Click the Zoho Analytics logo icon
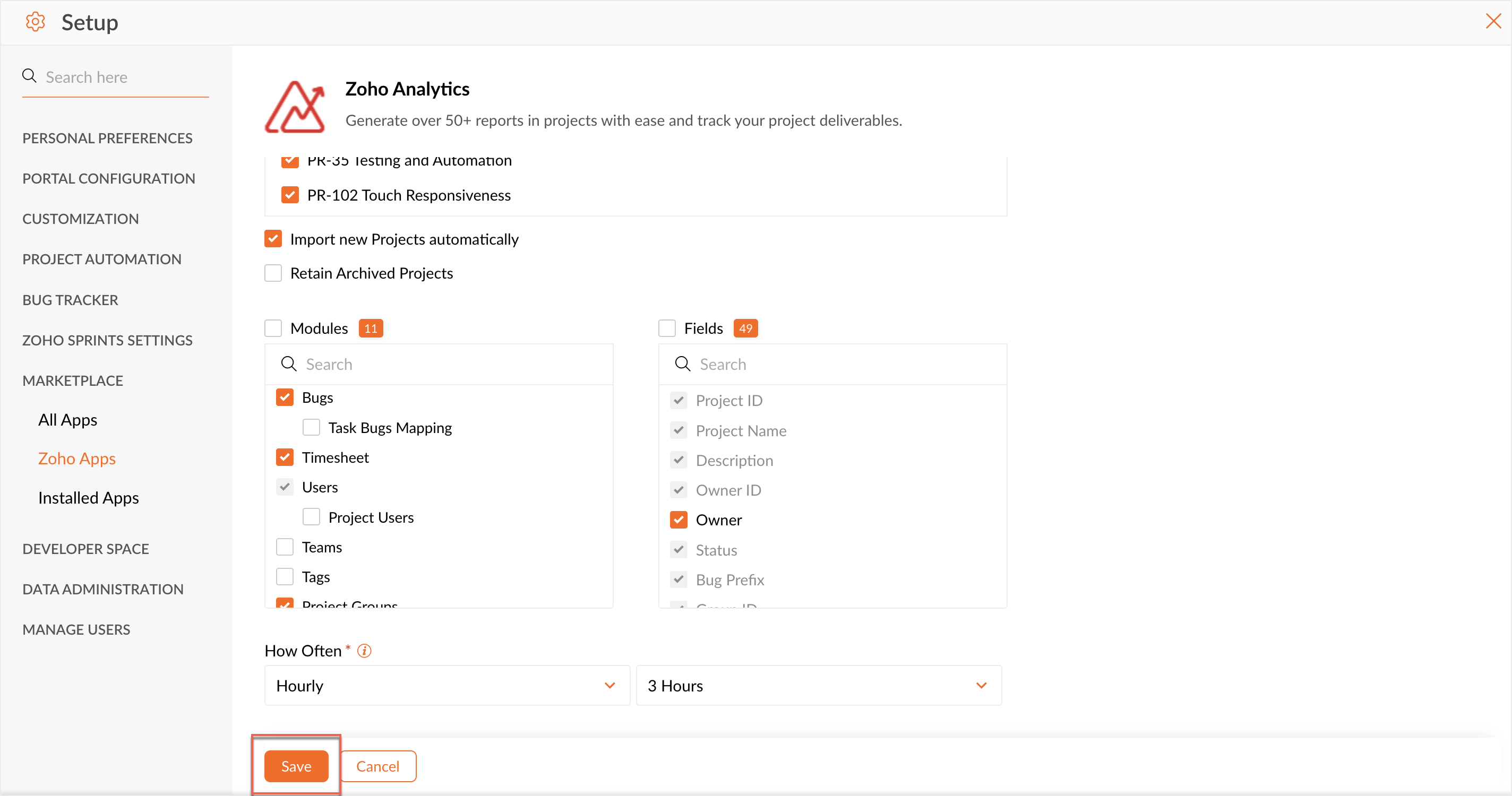Image resolution: width=1512 pixels, height=796 pixels. tap(295, 106)
